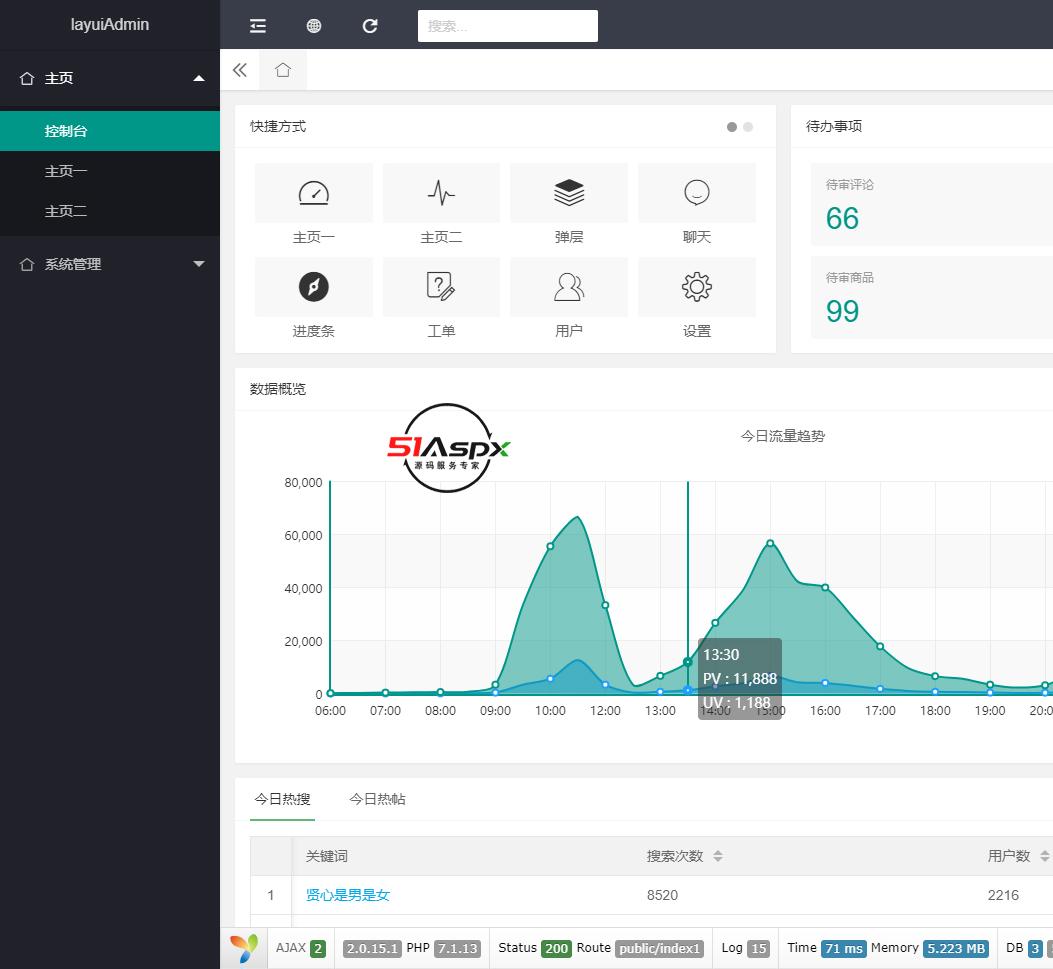1053x969 pixels.
Task: Open the 待审评论 card showing 66
Action: click(x=932, y=204)
